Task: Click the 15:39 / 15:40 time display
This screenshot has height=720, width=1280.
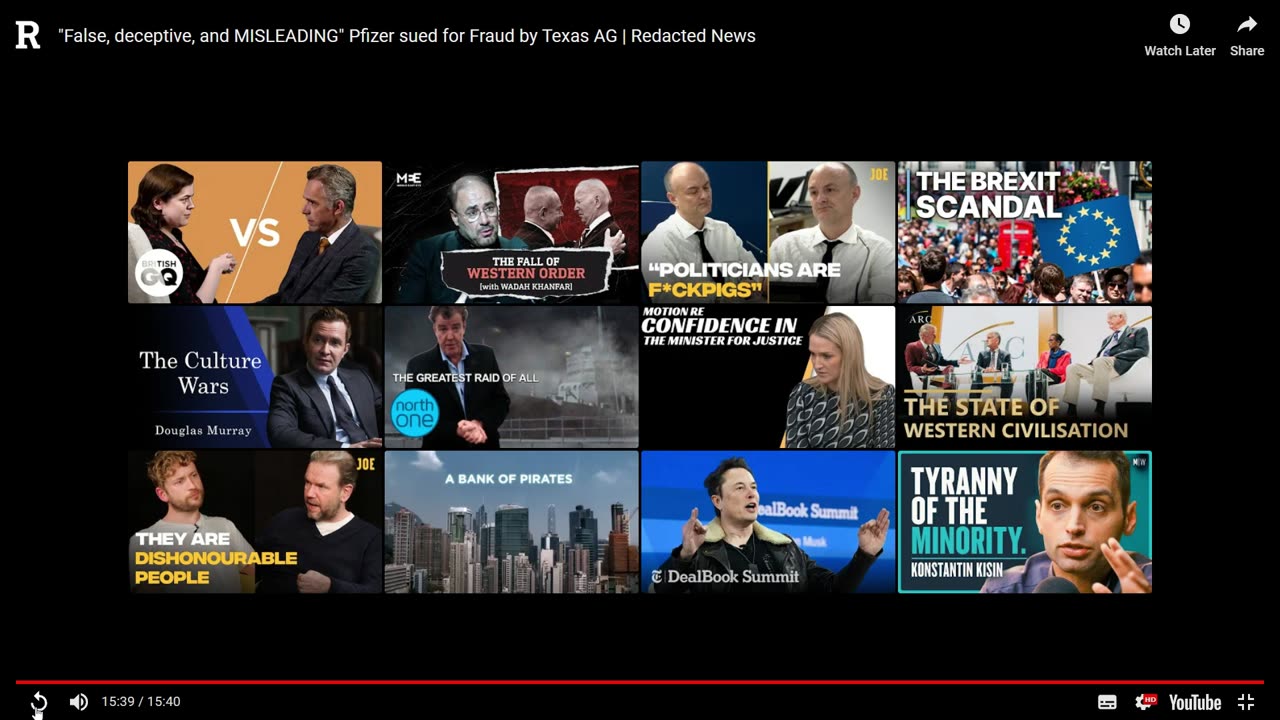Action: 141,702
